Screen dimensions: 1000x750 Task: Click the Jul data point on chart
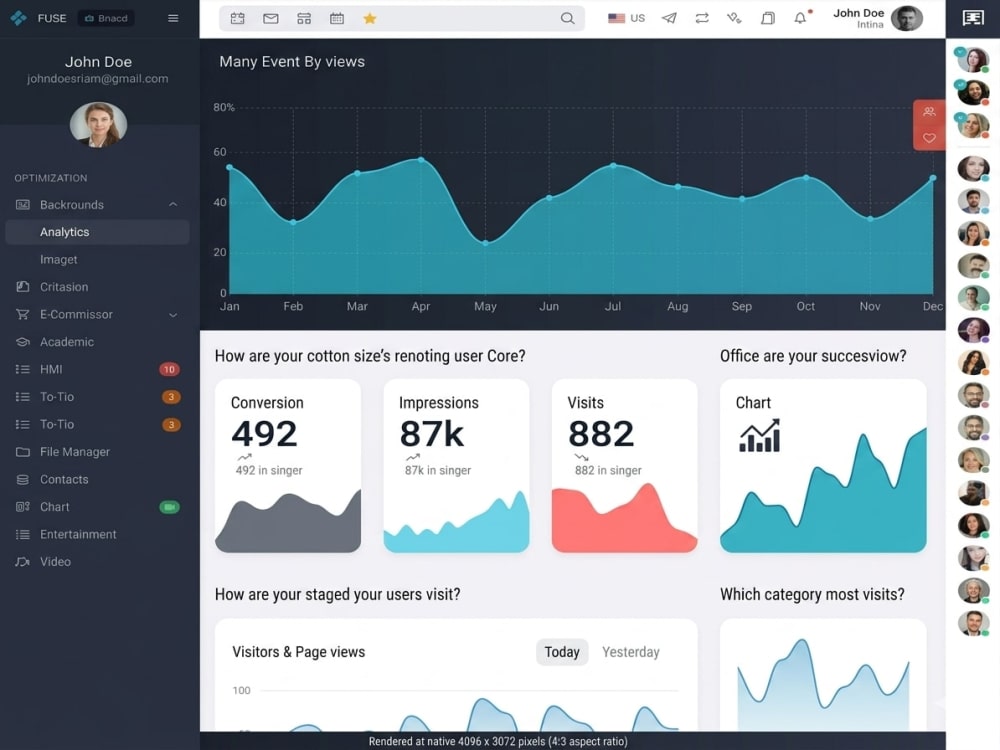tap(614, 165)
